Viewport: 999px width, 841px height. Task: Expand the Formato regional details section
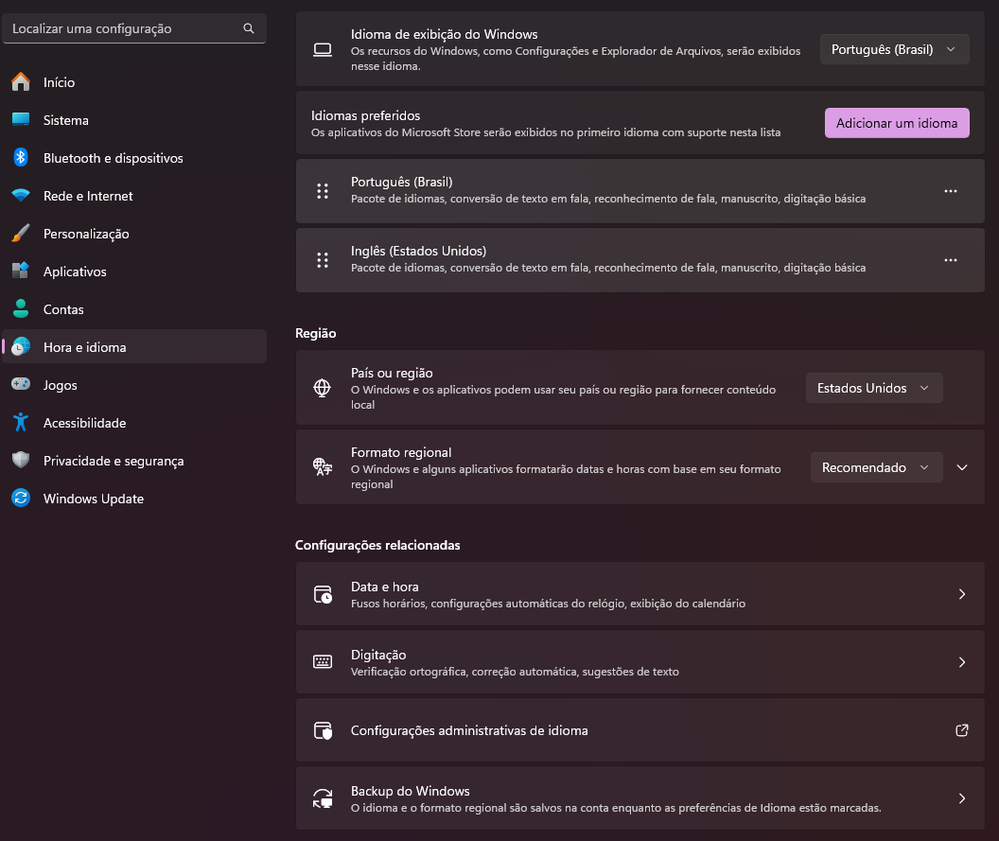[x=962, y=468]
